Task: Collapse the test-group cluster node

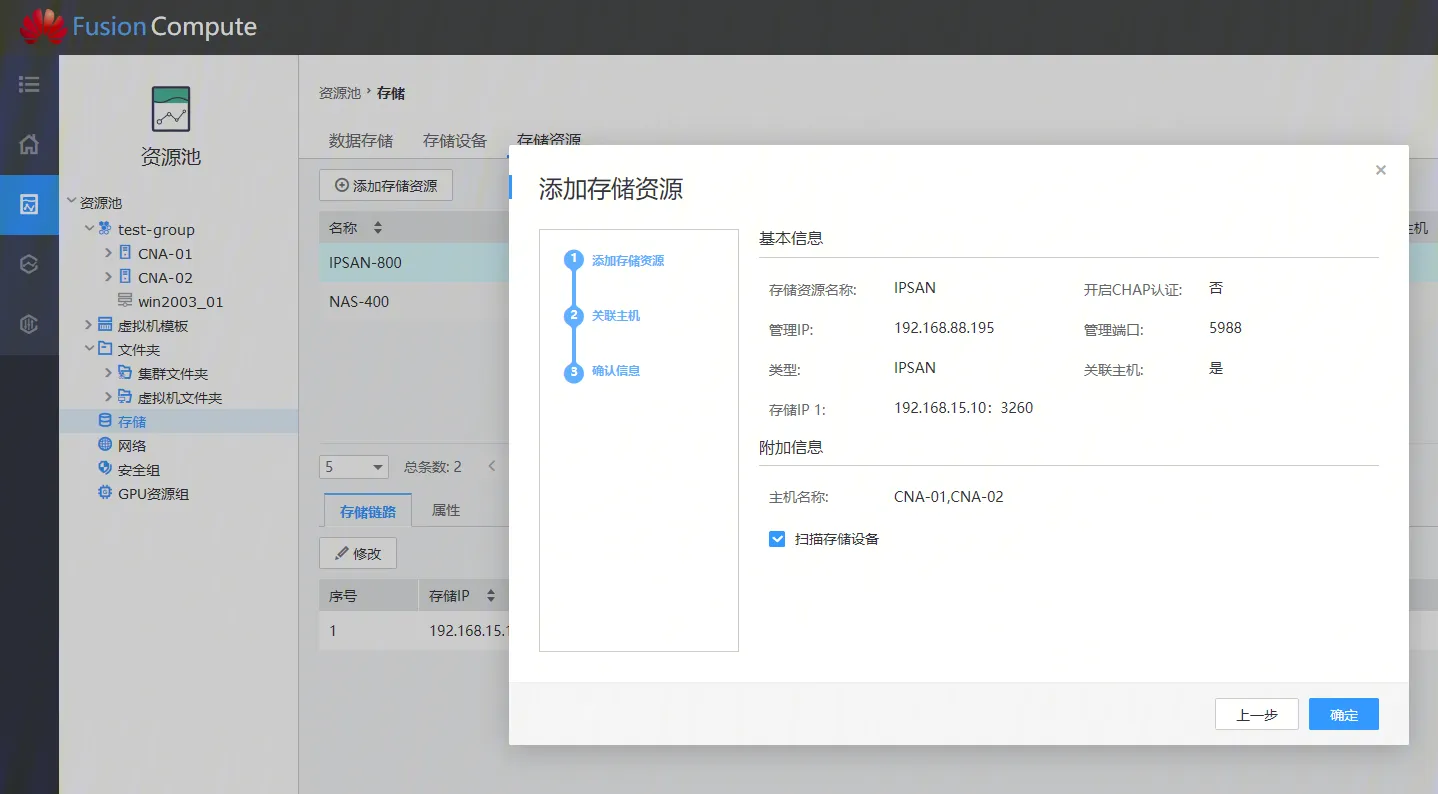Action: [90, 229]
